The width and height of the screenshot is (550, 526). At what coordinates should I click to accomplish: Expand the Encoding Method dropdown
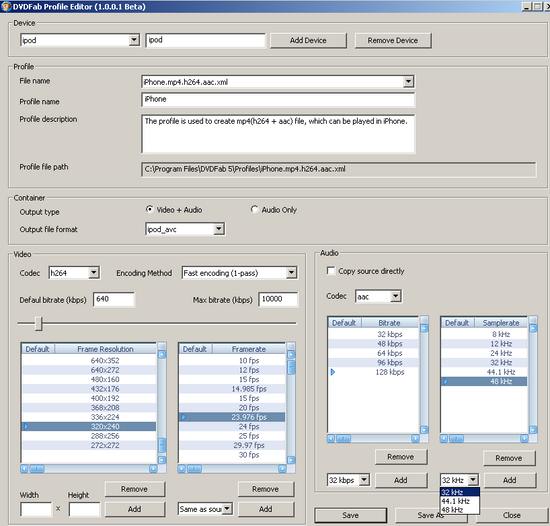(291, 272)
